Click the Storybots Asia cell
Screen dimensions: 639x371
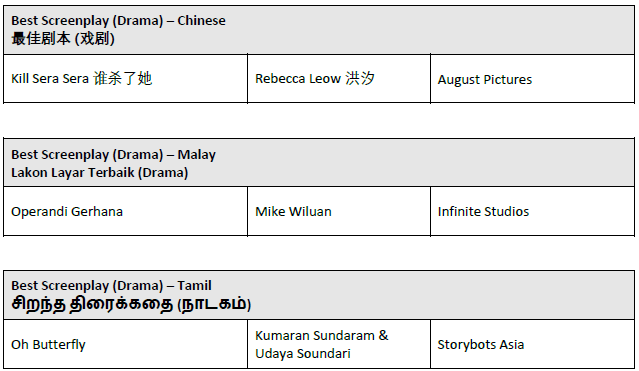pyautogui.click(x=532, y=344)
